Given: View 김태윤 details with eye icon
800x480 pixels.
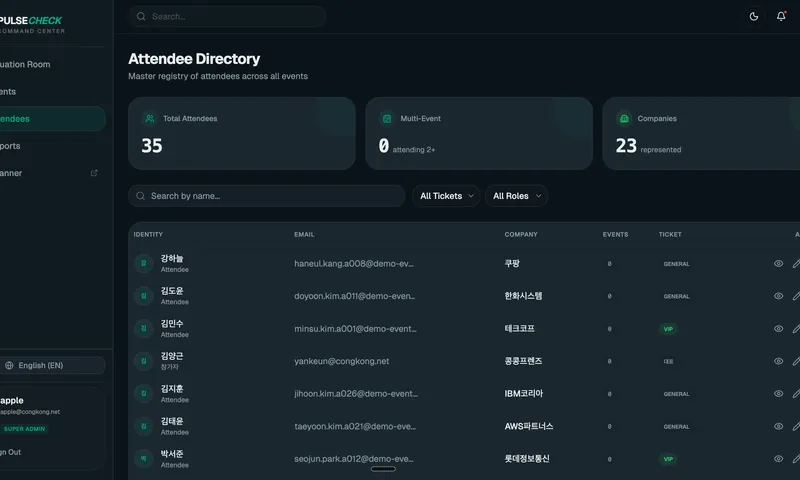Looking at the screenshot, I should (778, 426).
